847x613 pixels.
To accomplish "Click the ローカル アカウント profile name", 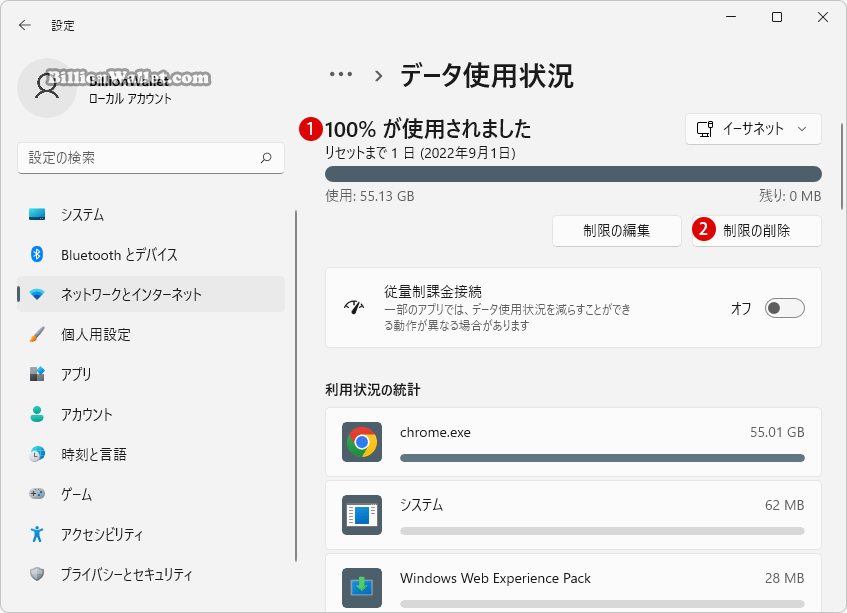I will [x=130, y=99].
